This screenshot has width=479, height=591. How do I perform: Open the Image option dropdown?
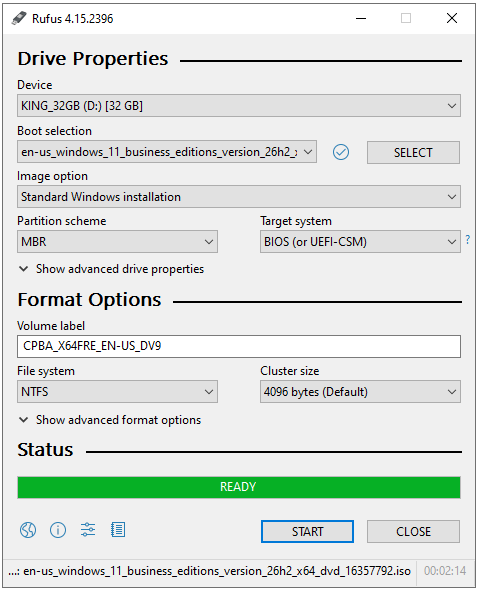239,196
